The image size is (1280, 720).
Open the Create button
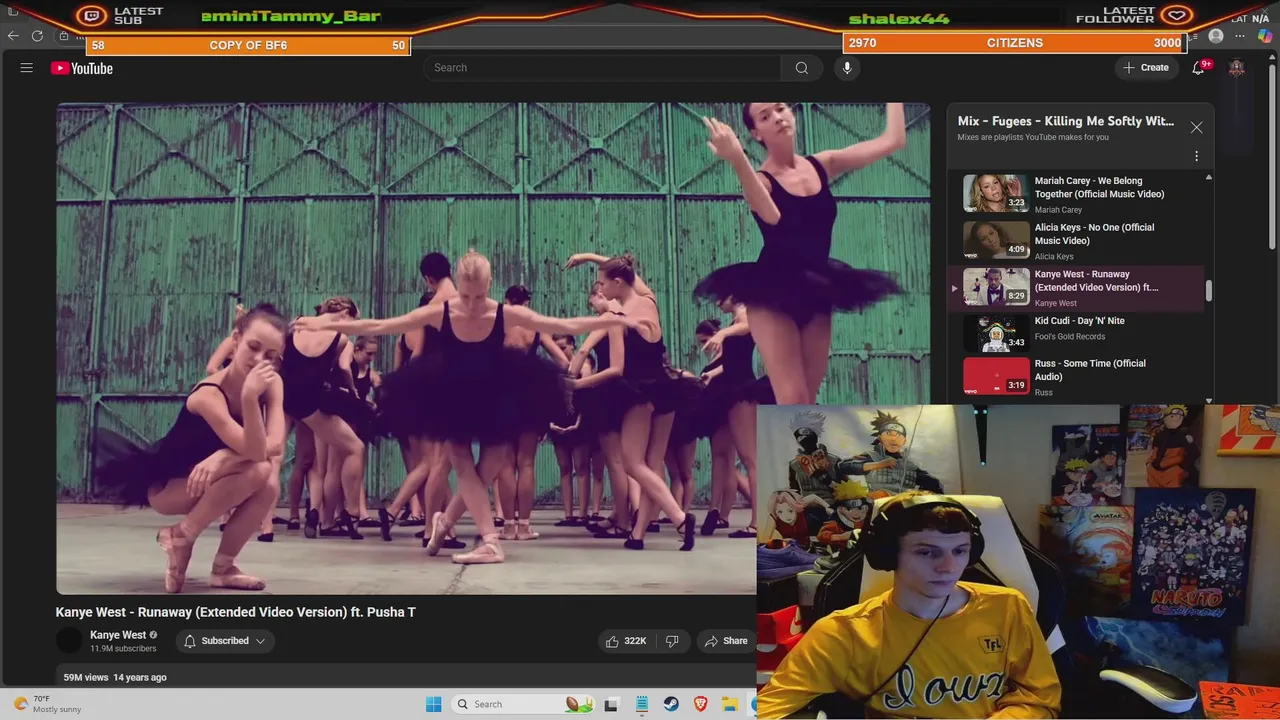click(1146, 68)
